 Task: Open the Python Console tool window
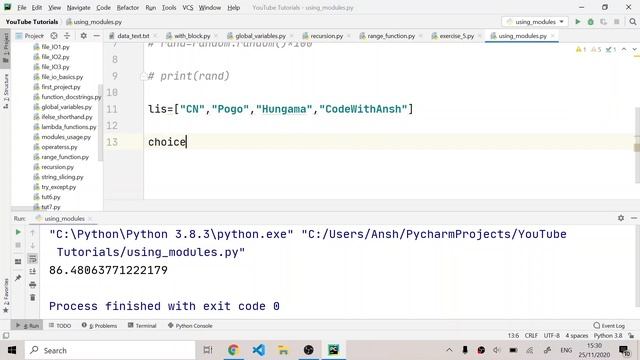pos(190,326)
